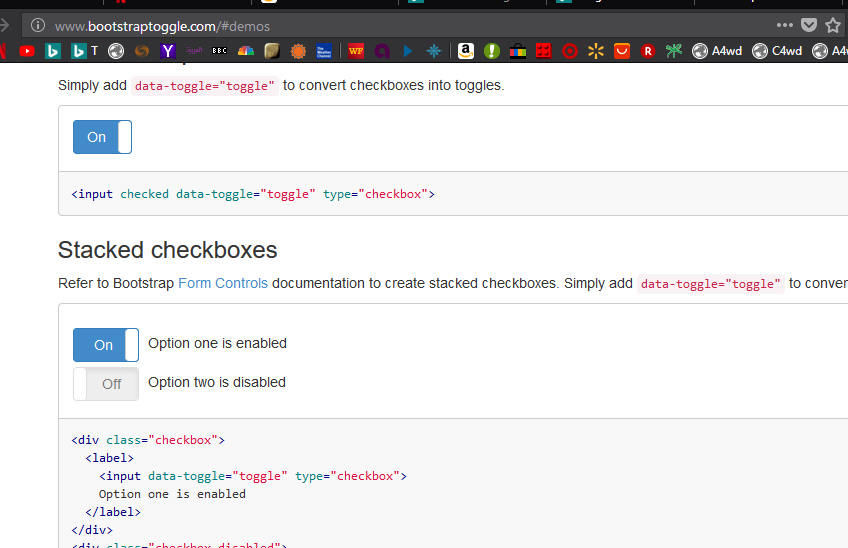Open the page actions three-dot menu
Image resolution: width=848 pixels, height=548 pixels.
click(784, 25)
